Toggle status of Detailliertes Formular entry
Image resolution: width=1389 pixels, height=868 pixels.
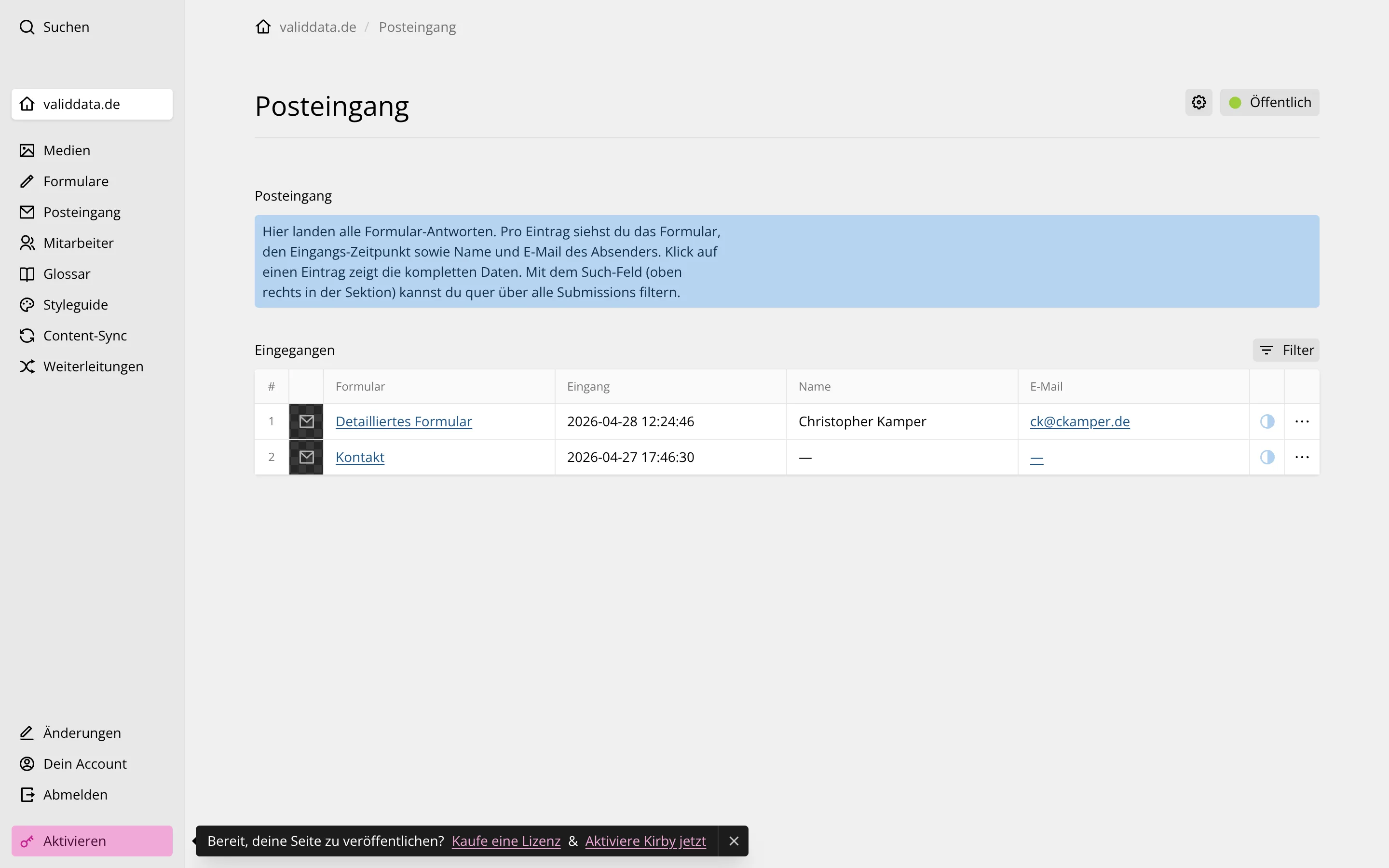coord(1267,421)
